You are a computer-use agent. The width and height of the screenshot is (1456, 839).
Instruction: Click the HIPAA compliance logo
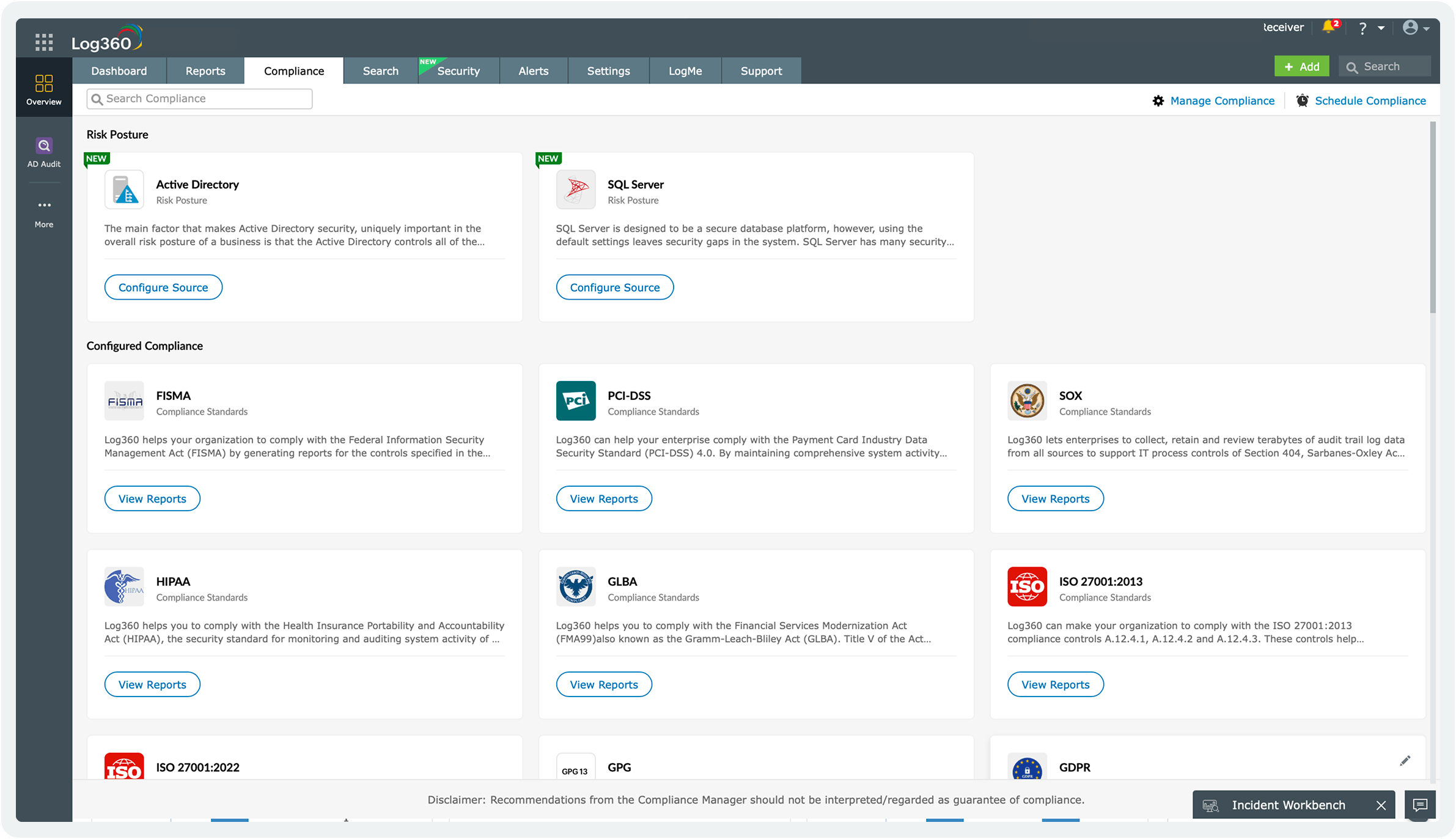[124, 587]
